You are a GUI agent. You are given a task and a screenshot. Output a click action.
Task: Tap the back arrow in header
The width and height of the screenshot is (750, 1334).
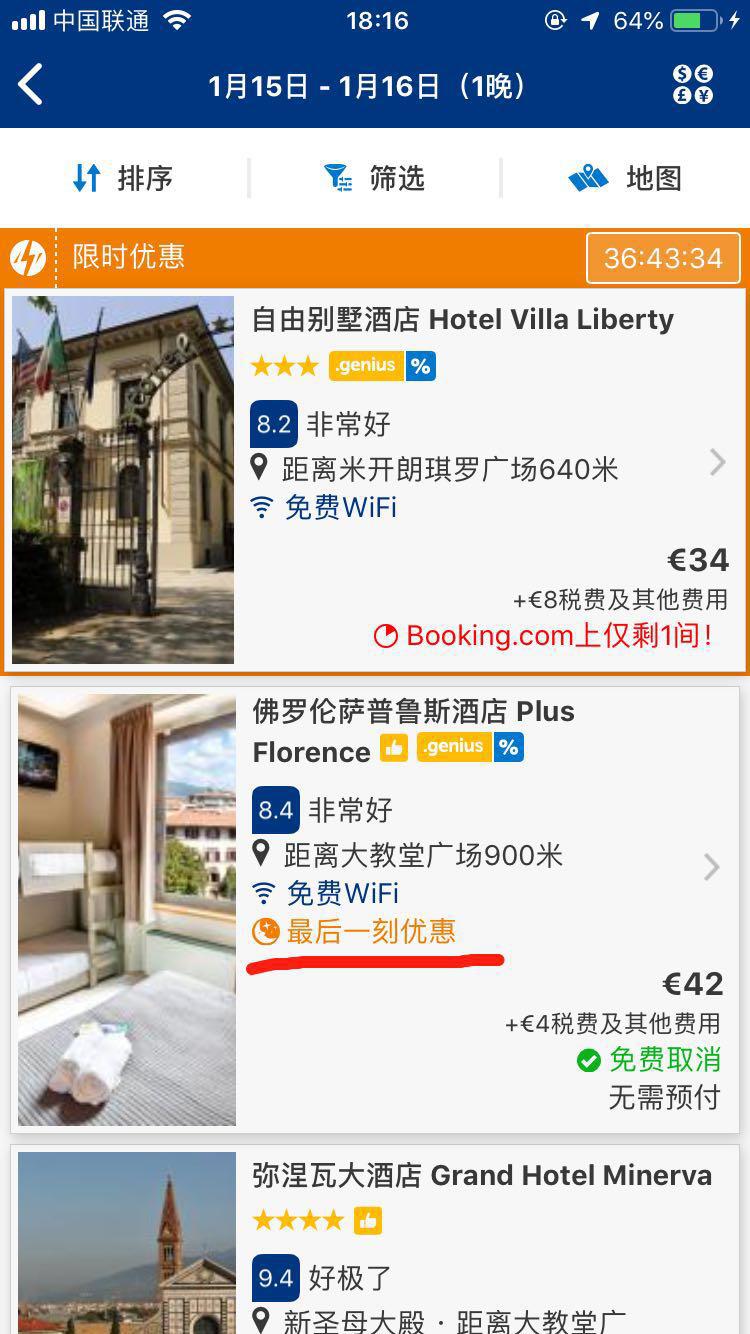coord(31,85)
